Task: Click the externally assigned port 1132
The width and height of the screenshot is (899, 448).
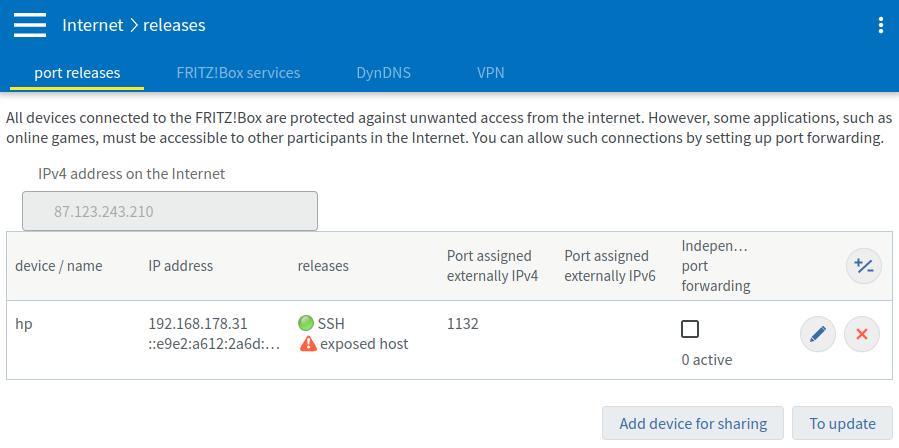Action: tap(463, 324)
